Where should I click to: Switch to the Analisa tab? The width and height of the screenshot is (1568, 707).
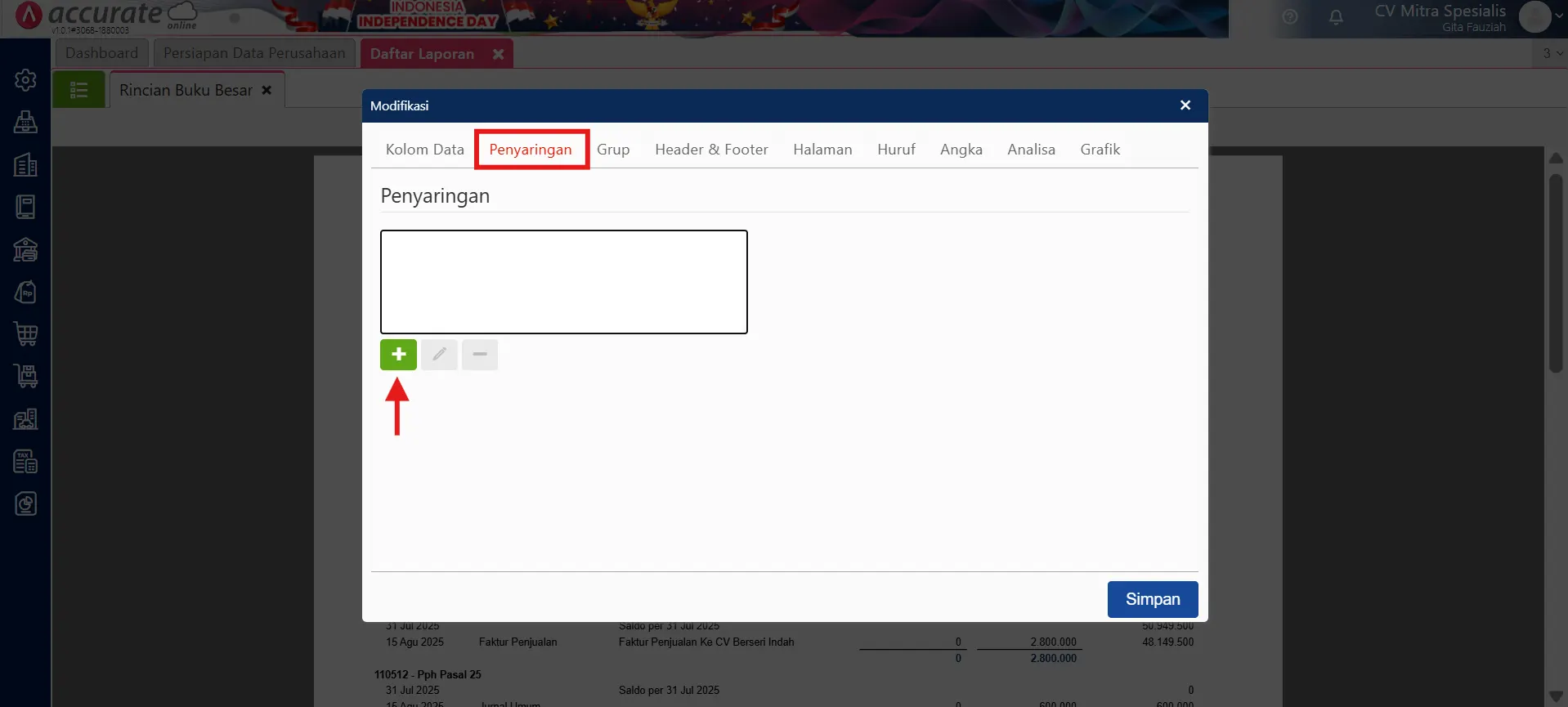[x=1031, y=150]
